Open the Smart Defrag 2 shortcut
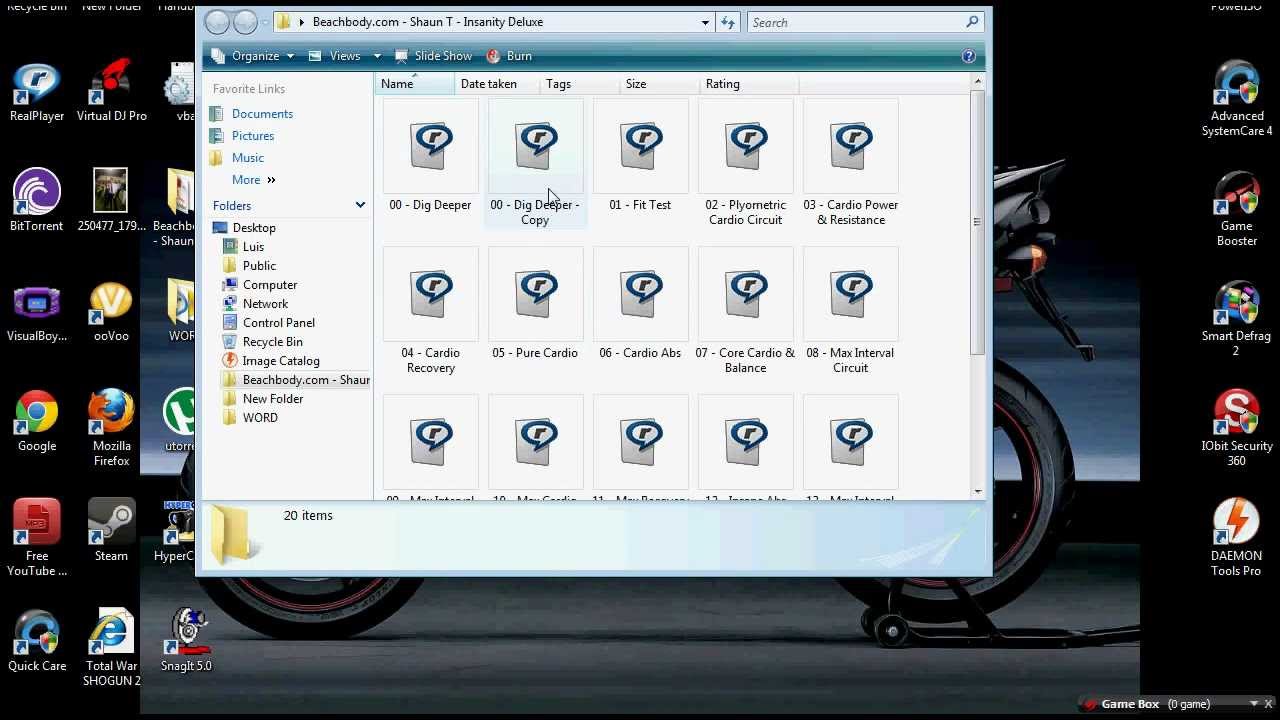1280x720 pixels. (x=1237, y=319)
